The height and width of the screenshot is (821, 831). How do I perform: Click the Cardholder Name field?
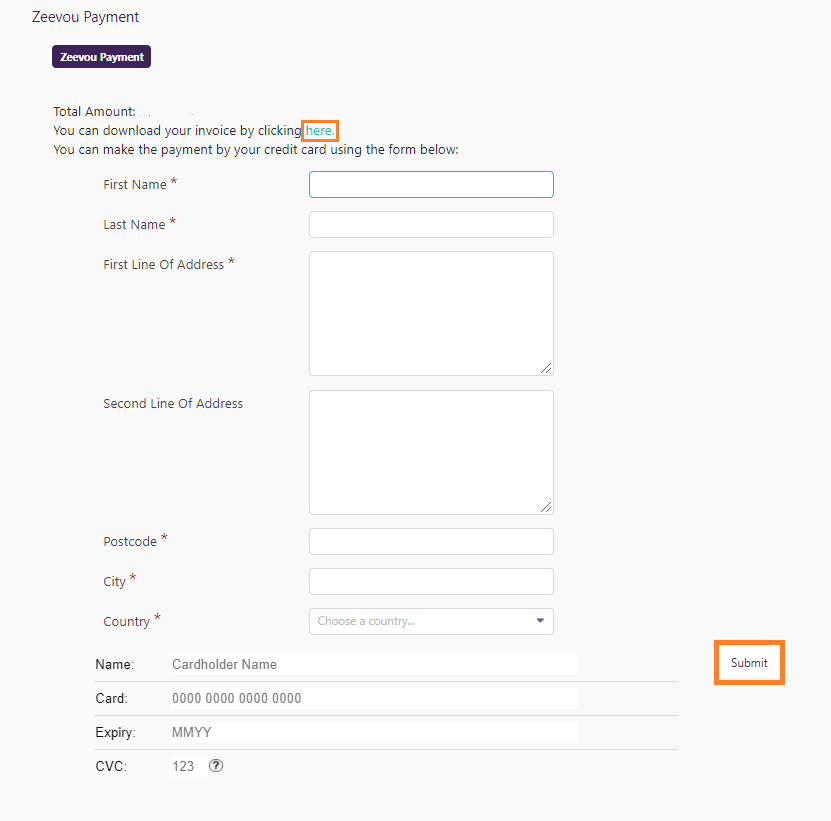pos(373,664)
